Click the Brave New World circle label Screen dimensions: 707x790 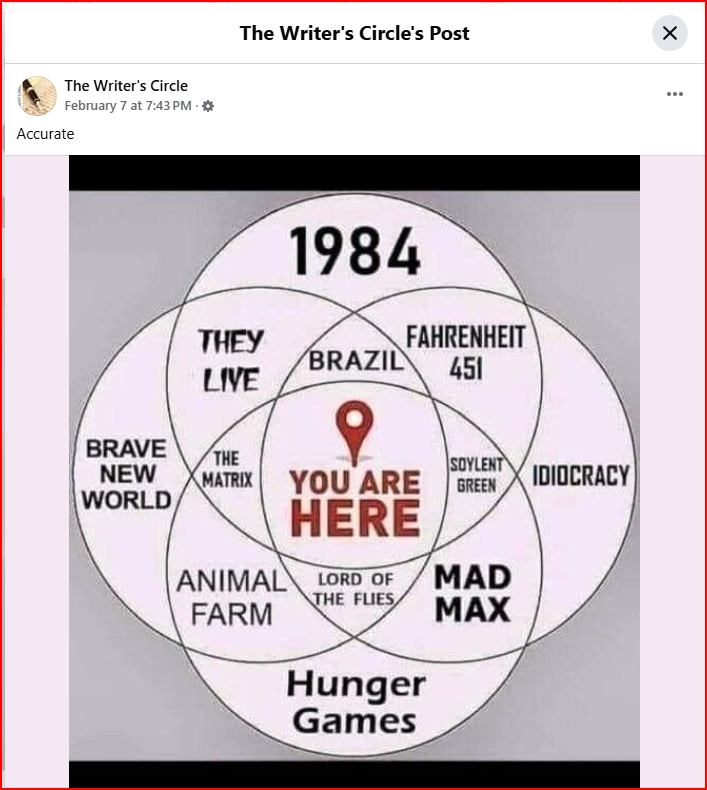(126, 474)
